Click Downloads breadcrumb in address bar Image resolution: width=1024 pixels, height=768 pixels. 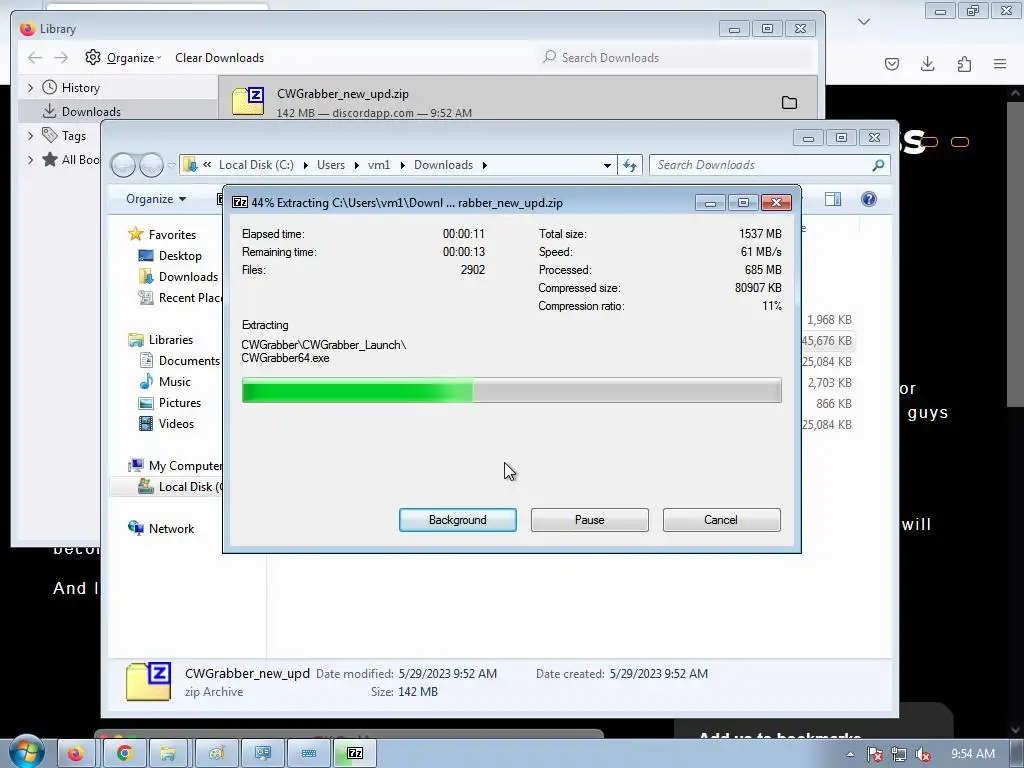click(443, 165)
